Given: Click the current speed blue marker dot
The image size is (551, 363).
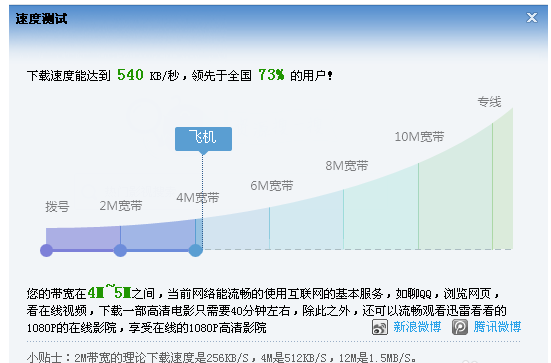Looking at the screenshot, I should (196, 251).
